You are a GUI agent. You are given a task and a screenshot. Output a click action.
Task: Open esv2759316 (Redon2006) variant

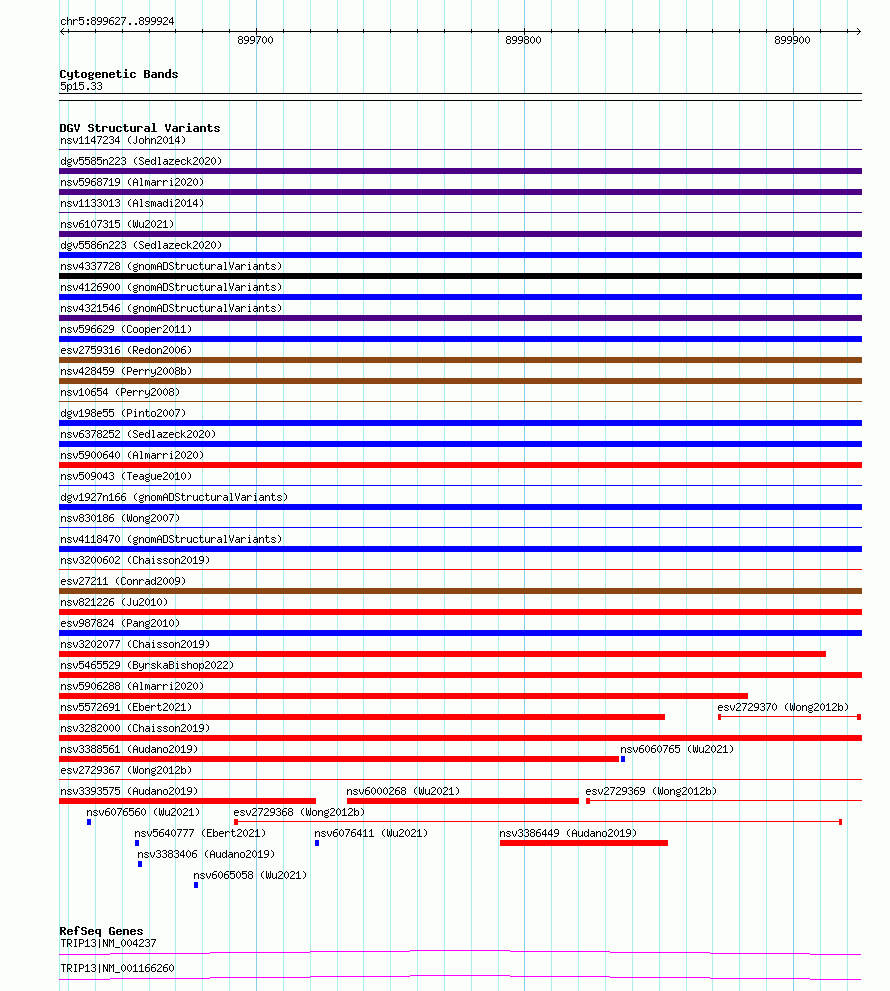(x=126, y=350)
